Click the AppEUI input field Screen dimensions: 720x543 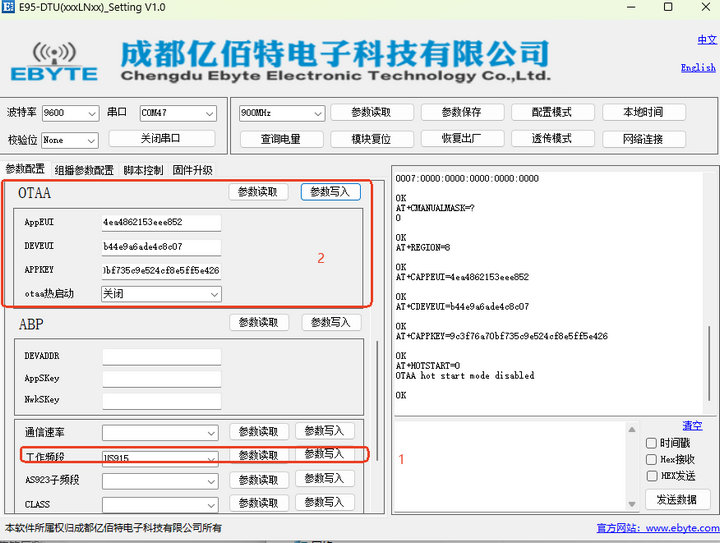tap(160, 221)
